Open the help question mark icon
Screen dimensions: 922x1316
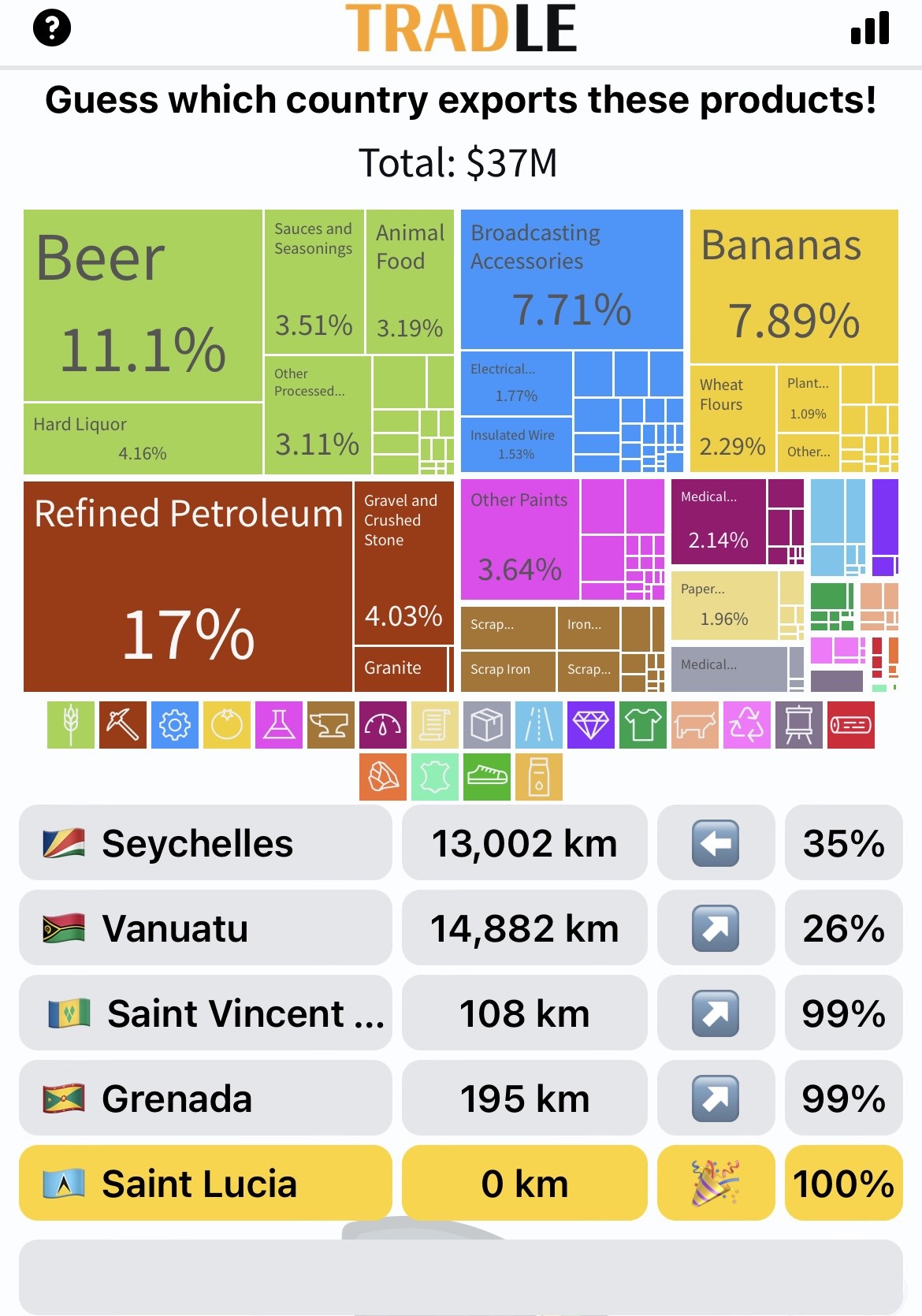pos(52,28)
